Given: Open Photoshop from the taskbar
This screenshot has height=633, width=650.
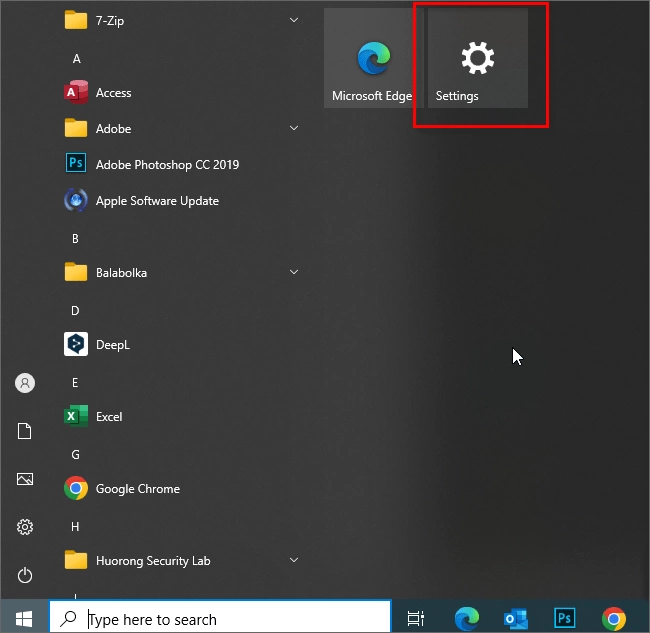Looking at the screenshot, I should tap(565, 618).
